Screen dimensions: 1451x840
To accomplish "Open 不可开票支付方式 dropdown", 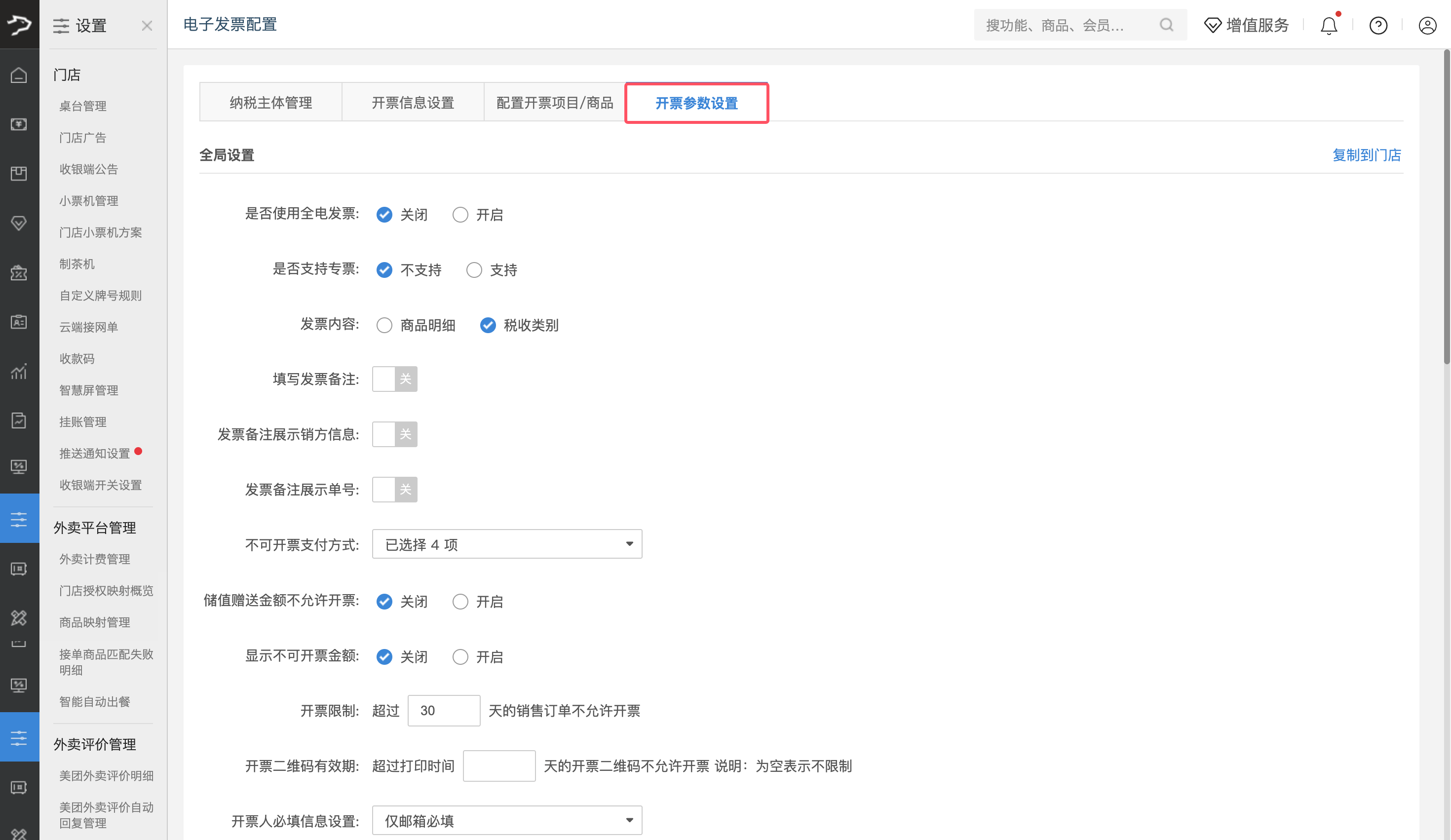I will click(507, 544).
